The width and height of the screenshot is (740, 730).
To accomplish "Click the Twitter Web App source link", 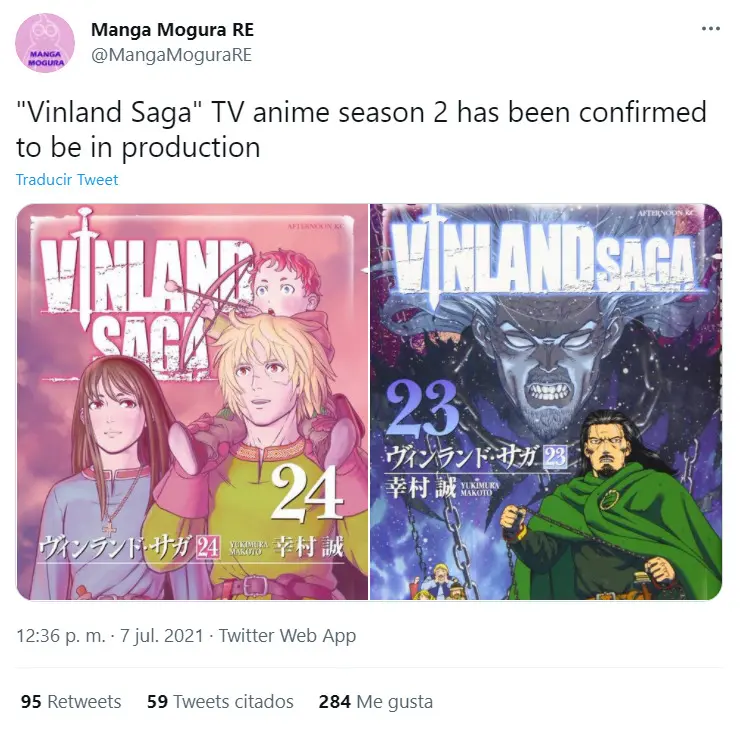I will click(x=287, y=636).
